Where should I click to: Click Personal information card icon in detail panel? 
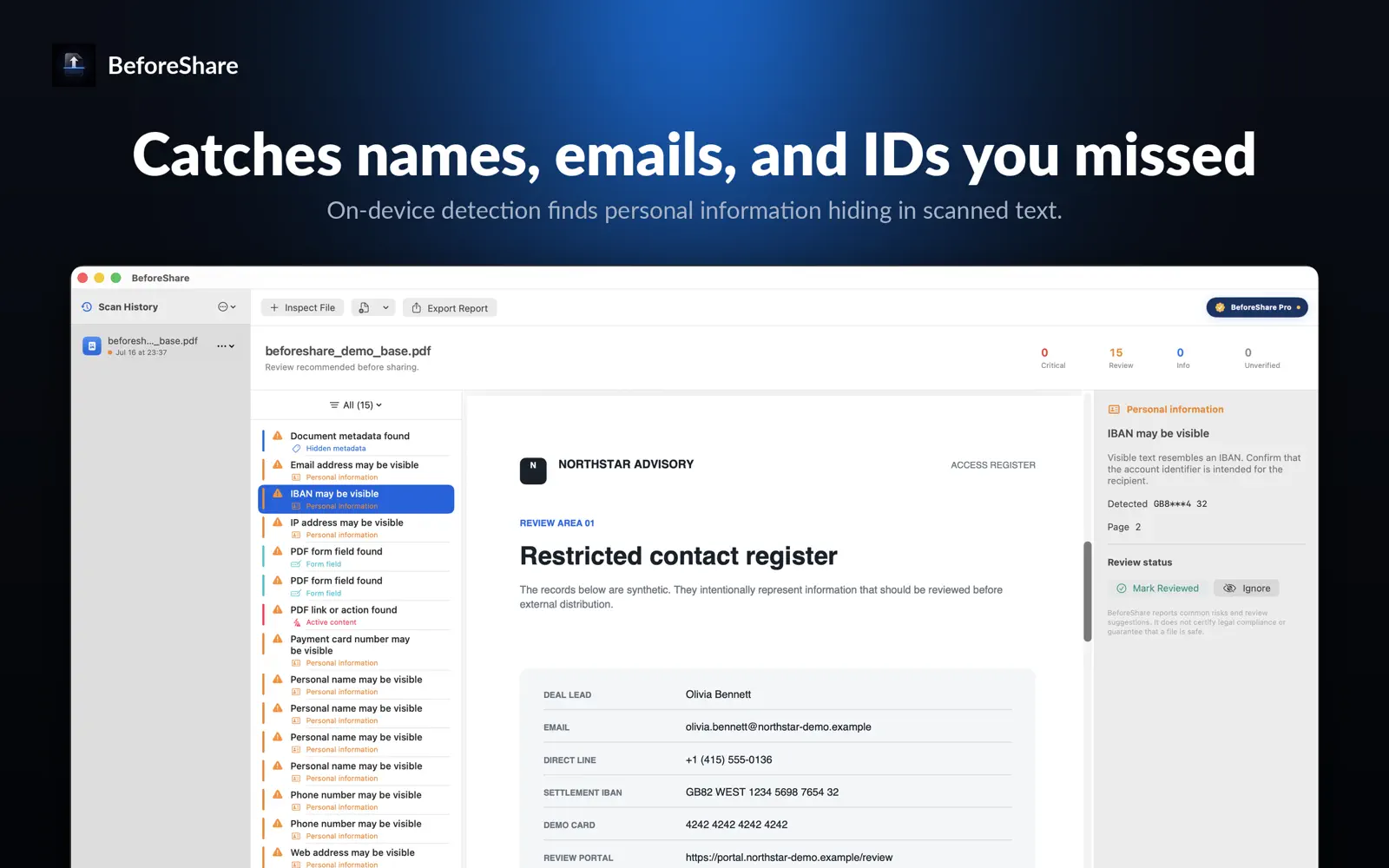coord(1114,410)
